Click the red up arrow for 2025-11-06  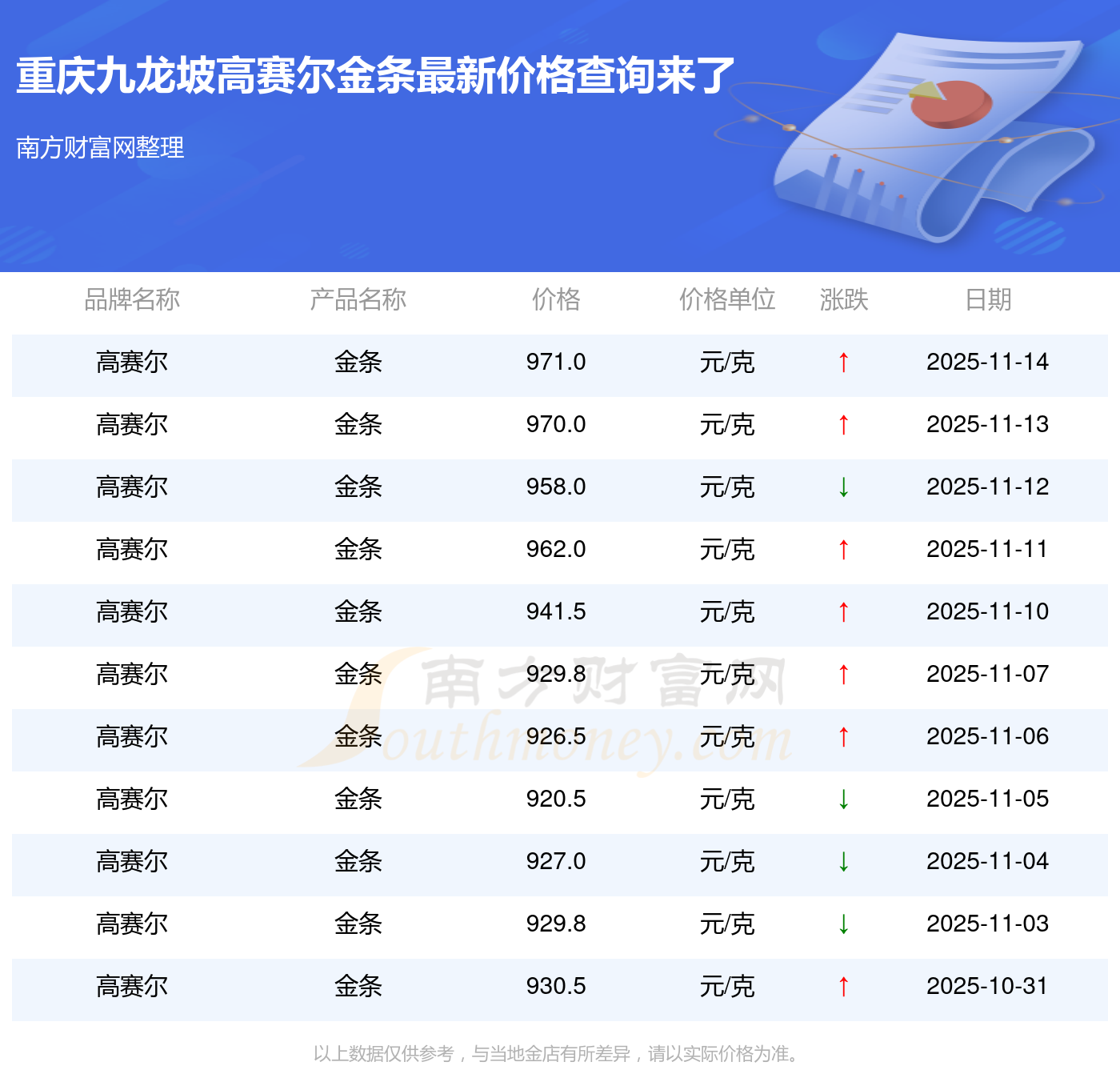[x=843, y=737]
